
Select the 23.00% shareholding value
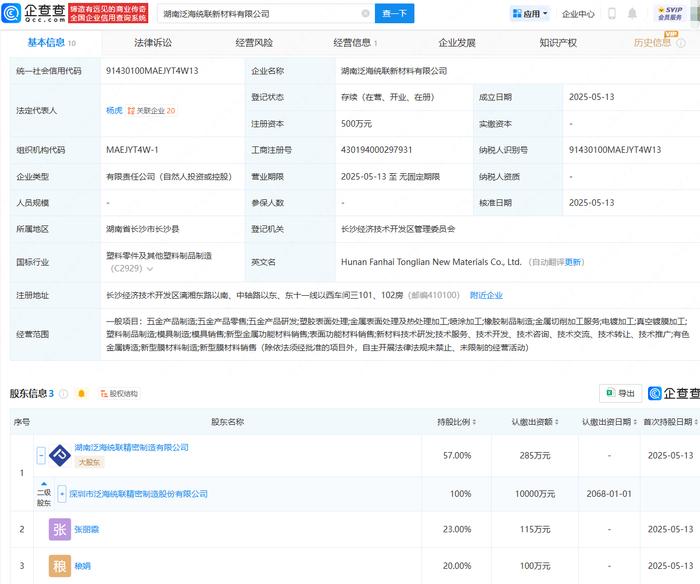[x=457, y=530]
